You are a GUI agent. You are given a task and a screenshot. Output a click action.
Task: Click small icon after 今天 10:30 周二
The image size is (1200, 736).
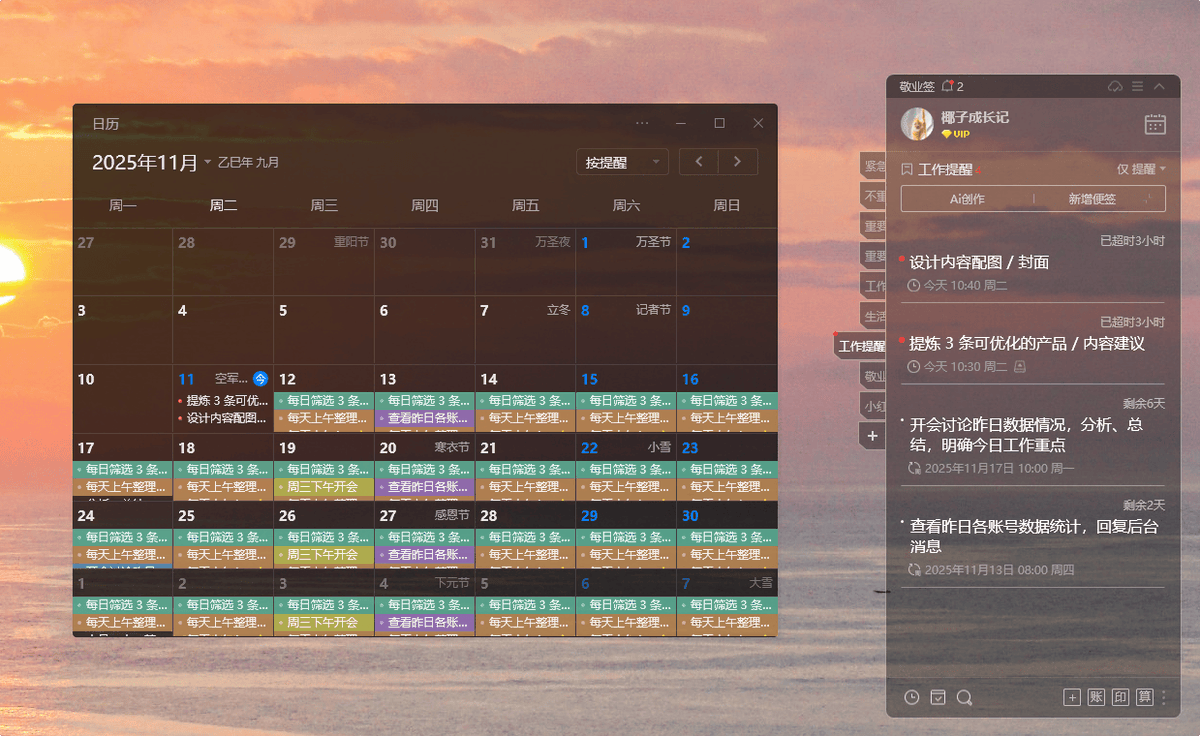(1019, 367)
